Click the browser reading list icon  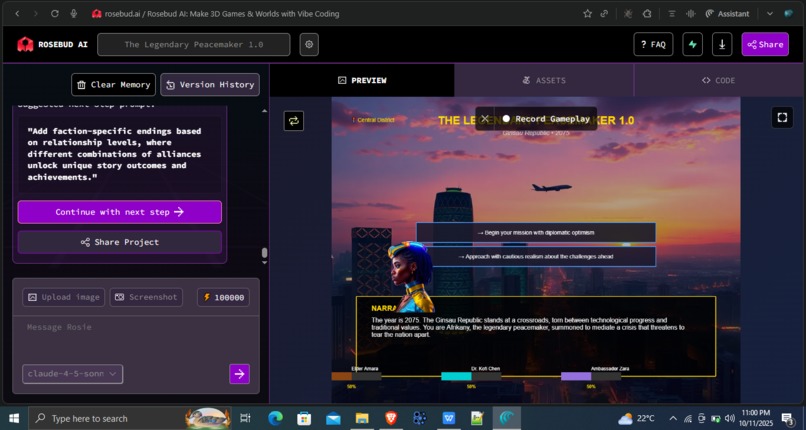pos(671,14)
